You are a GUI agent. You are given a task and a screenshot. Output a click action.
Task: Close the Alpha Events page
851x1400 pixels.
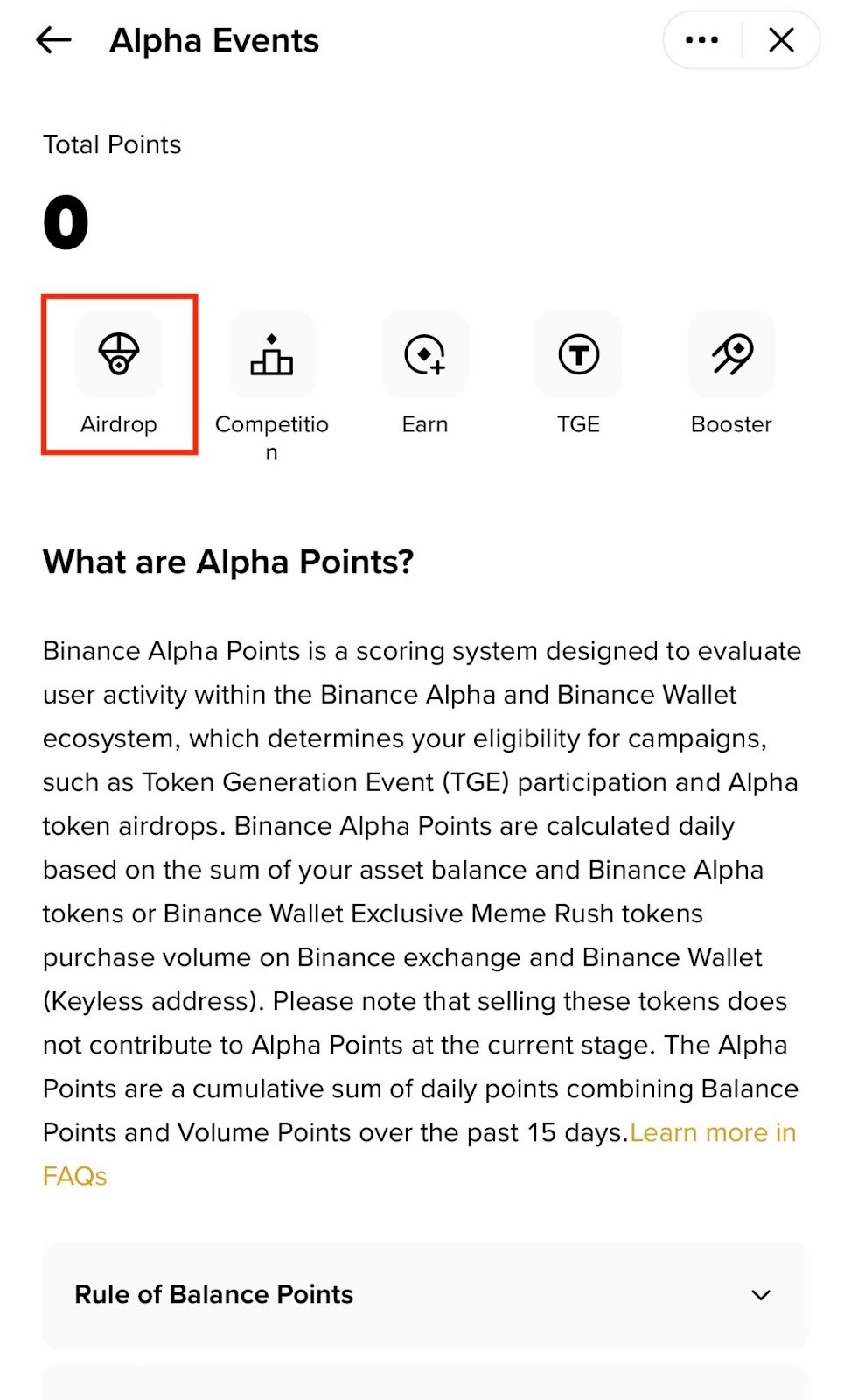pyautogui.click(x=781, y=40)
